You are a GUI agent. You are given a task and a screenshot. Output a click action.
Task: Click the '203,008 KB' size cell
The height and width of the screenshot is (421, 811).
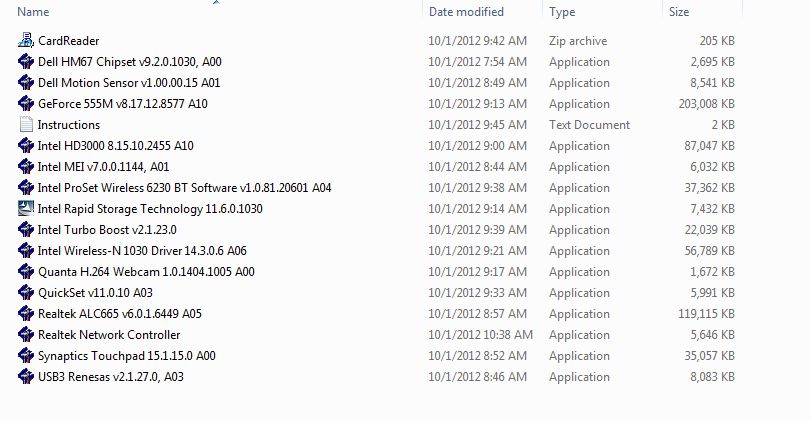[x=707, y=103]
